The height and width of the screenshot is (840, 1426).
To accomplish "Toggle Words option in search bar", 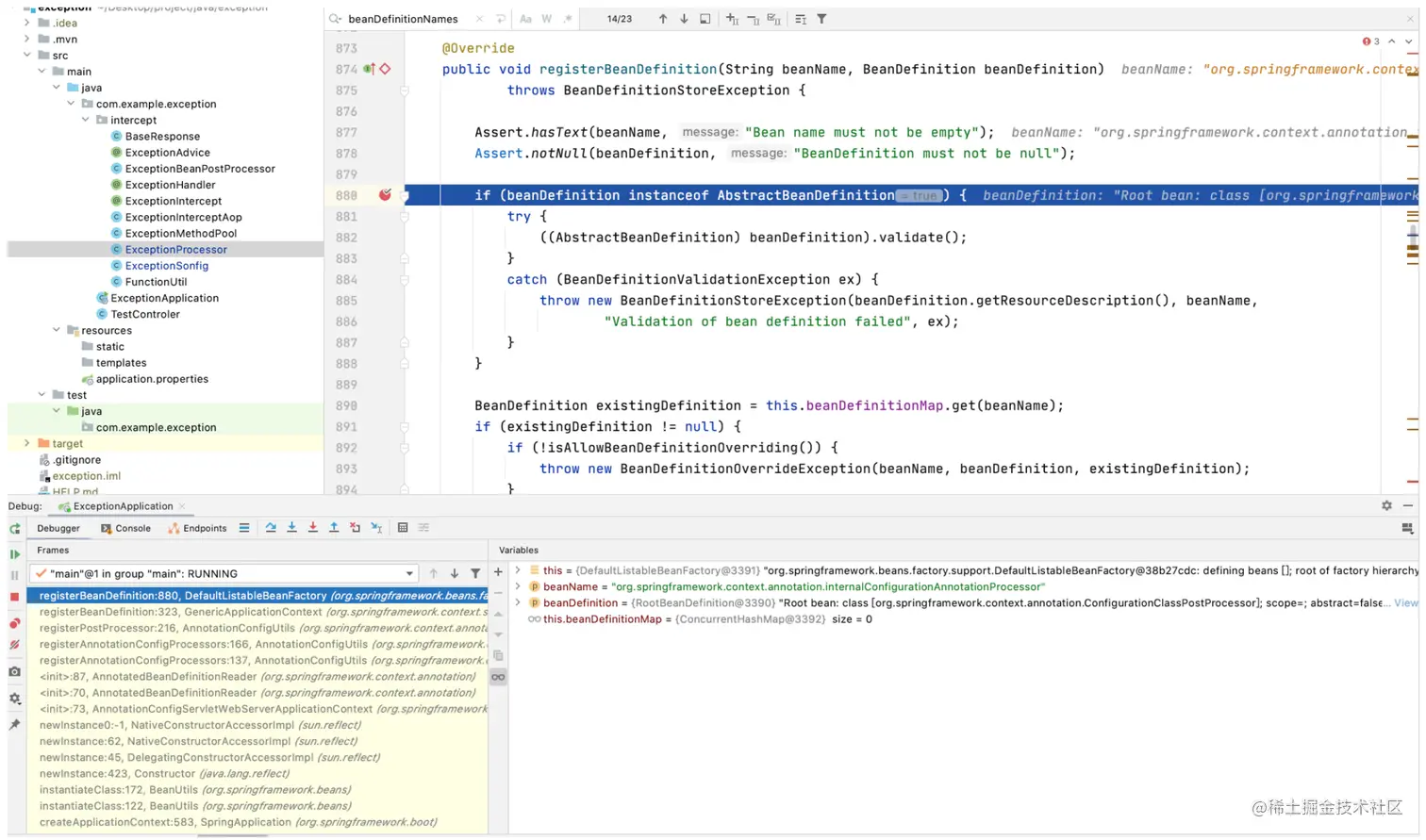I will 546,19.
